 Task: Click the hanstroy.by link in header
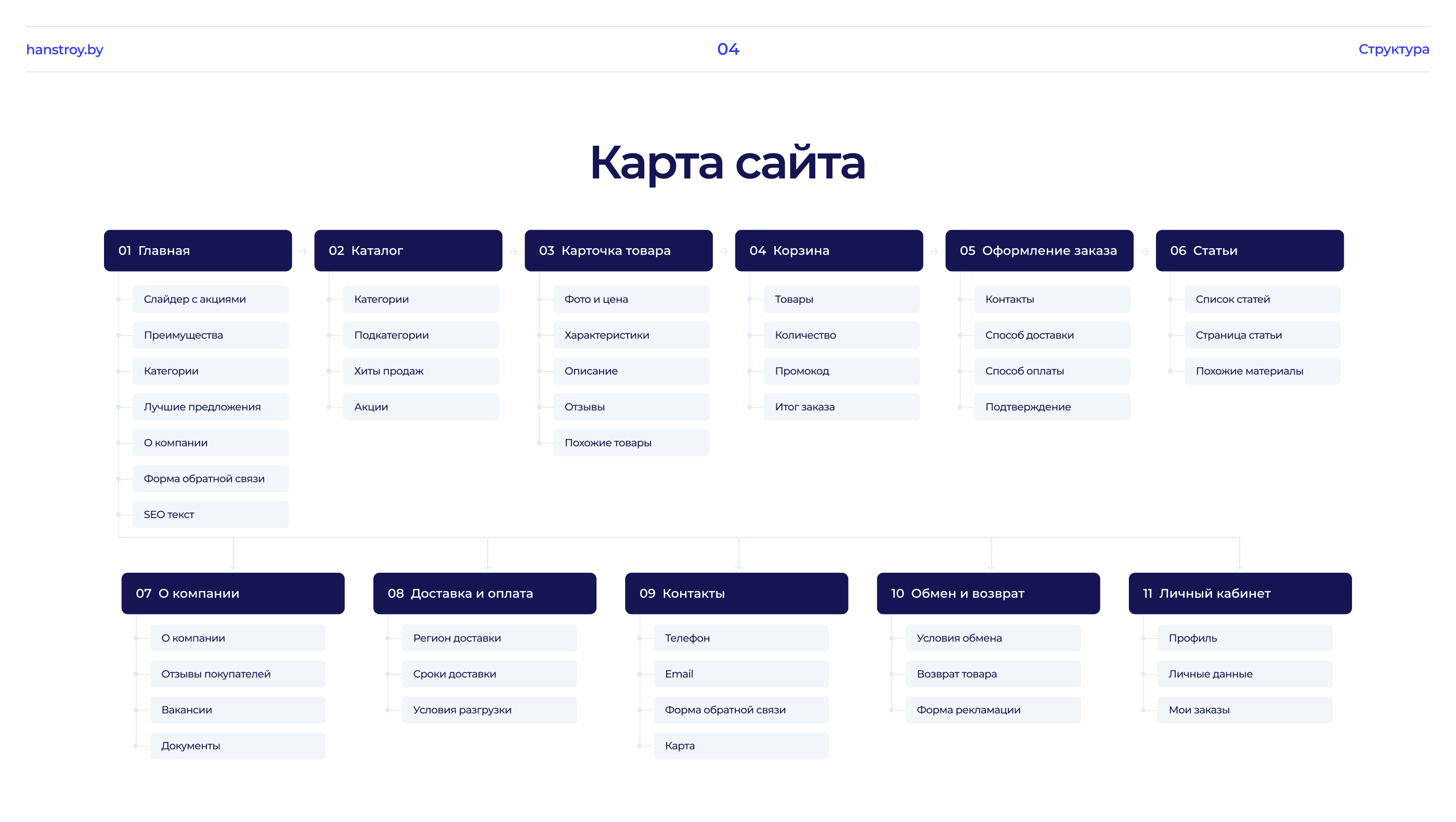click(x=64, y=49)
